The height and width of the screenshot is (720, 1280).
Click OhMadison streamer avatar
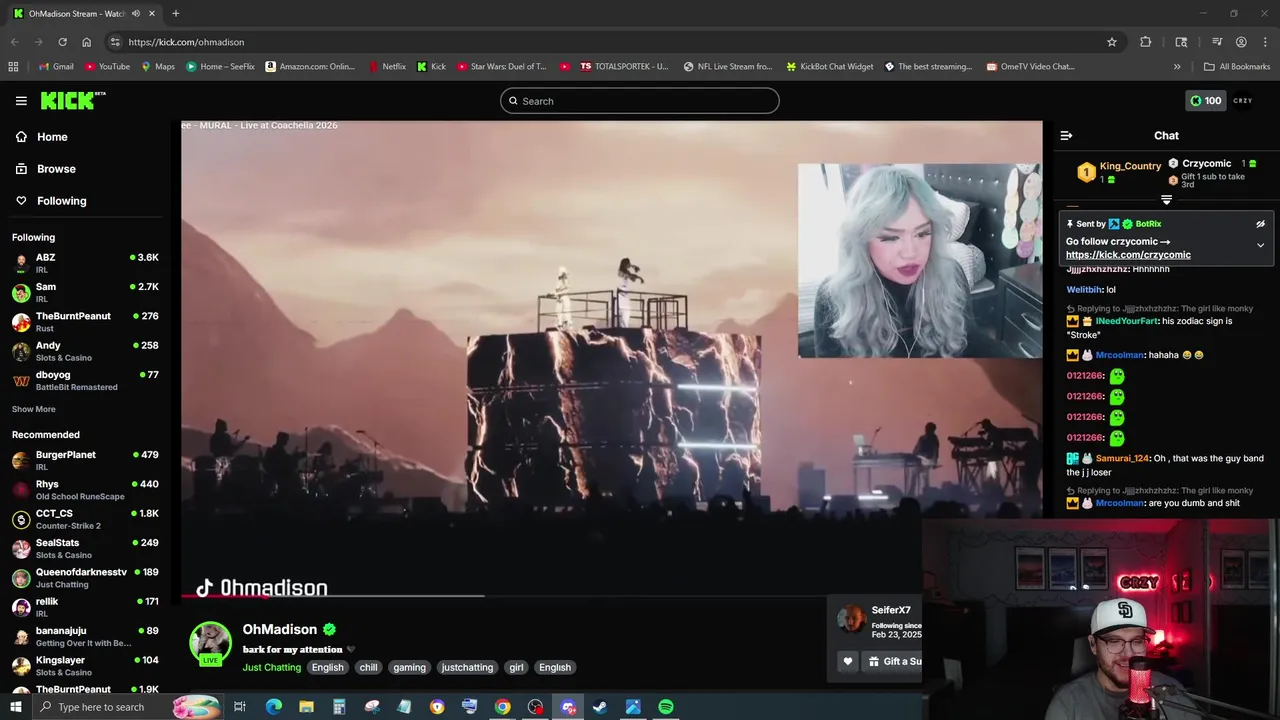(210, 642)
